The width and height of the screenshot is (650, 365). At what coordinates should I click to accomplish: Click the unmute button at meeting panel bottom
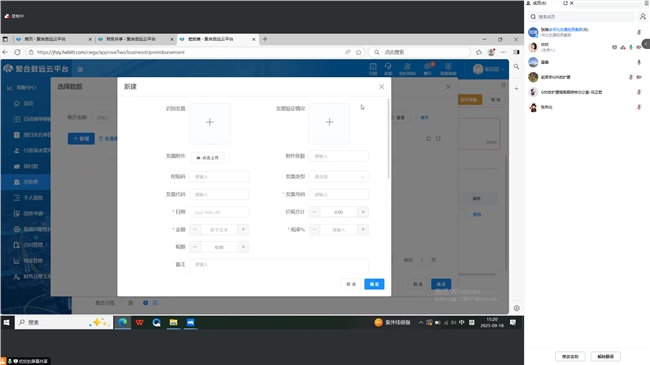tap(606, 356)
